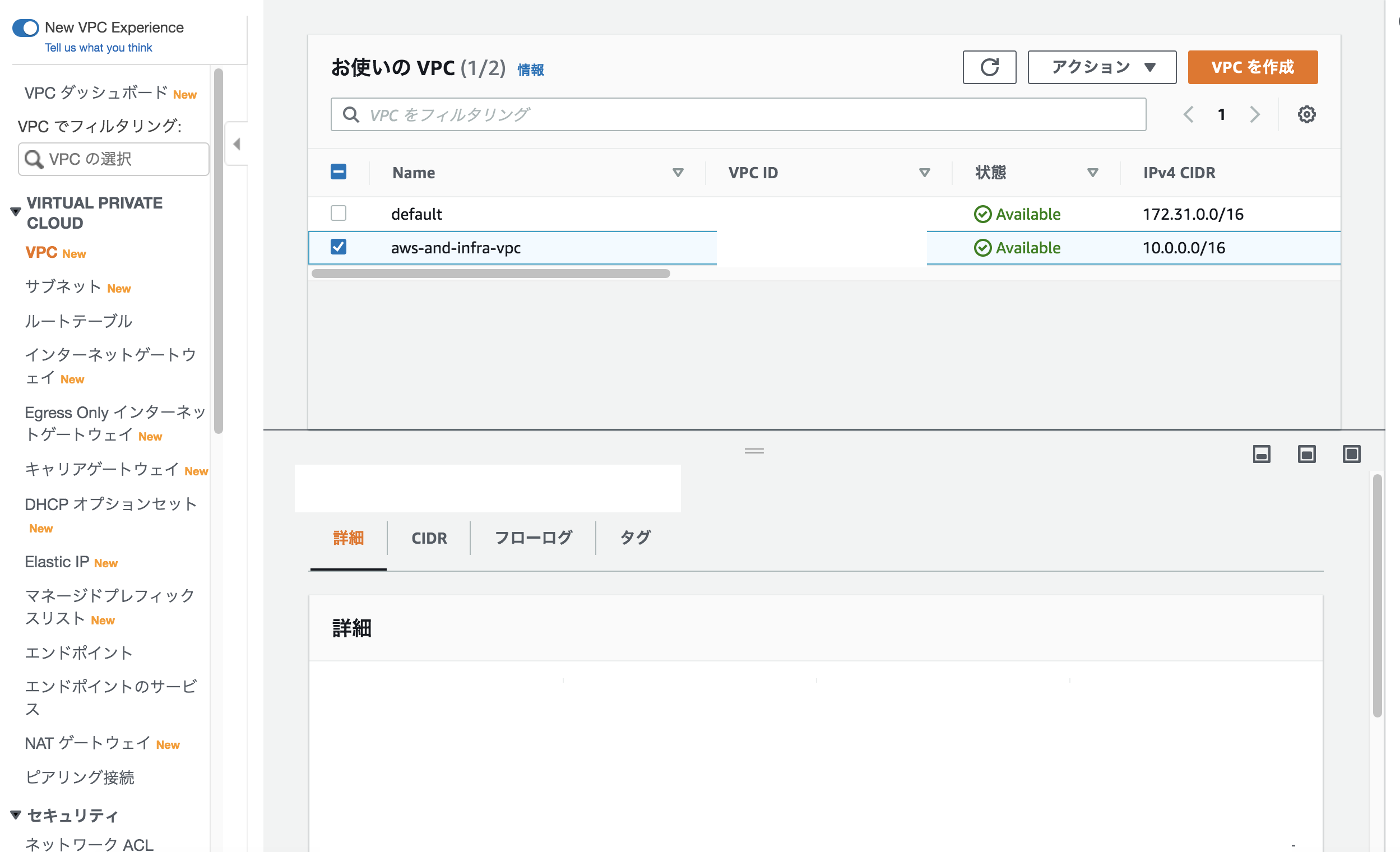Check the default VPC row checkbox

[339, 213]
